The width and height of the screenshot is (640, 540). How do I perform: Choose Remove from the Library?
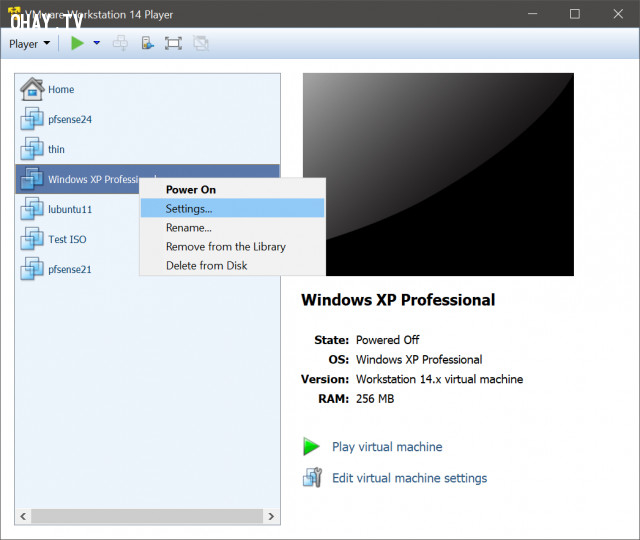pos(232,247)
